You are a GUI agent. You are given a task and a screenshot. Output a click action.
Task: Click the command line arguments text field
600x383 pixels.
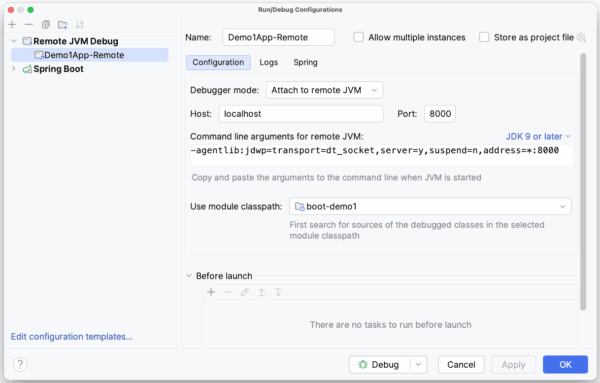(x=382, y=155)
